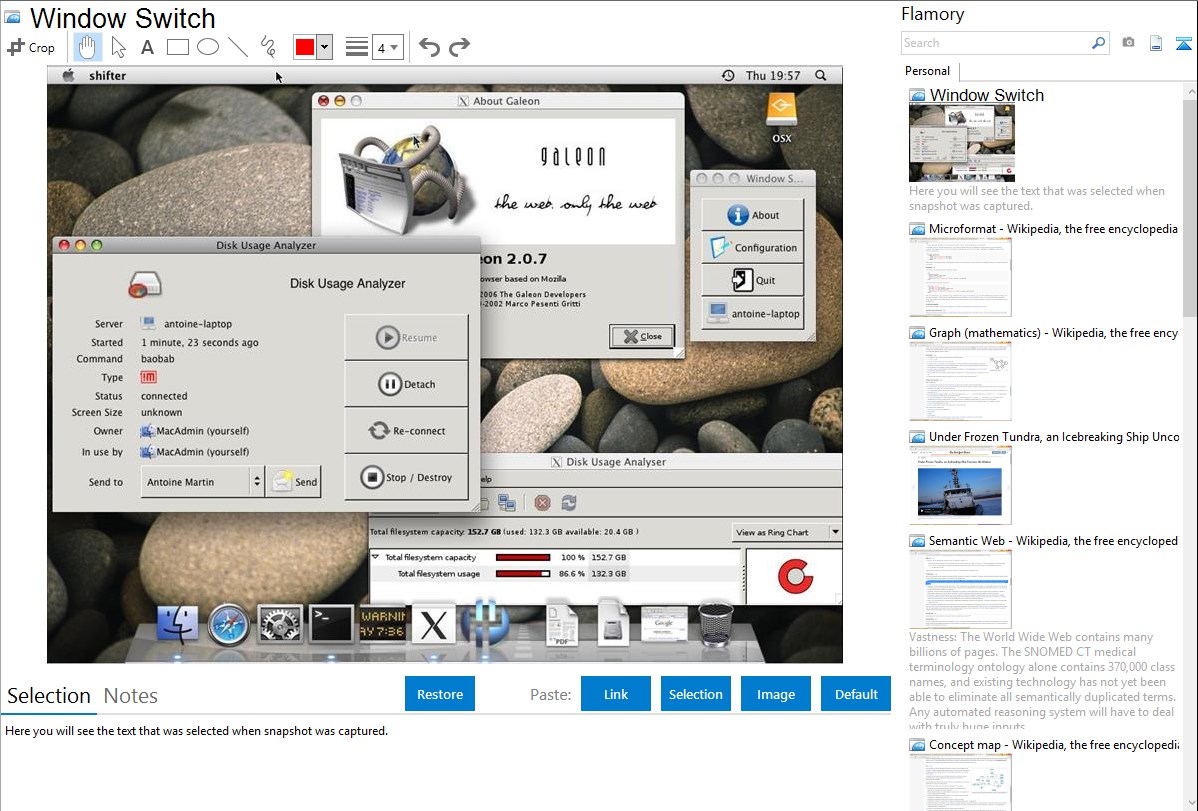This screenshot has width=1198, height=811.
Task: Click the line style icon
Action: pyautogui.click(x=357, y=47)
